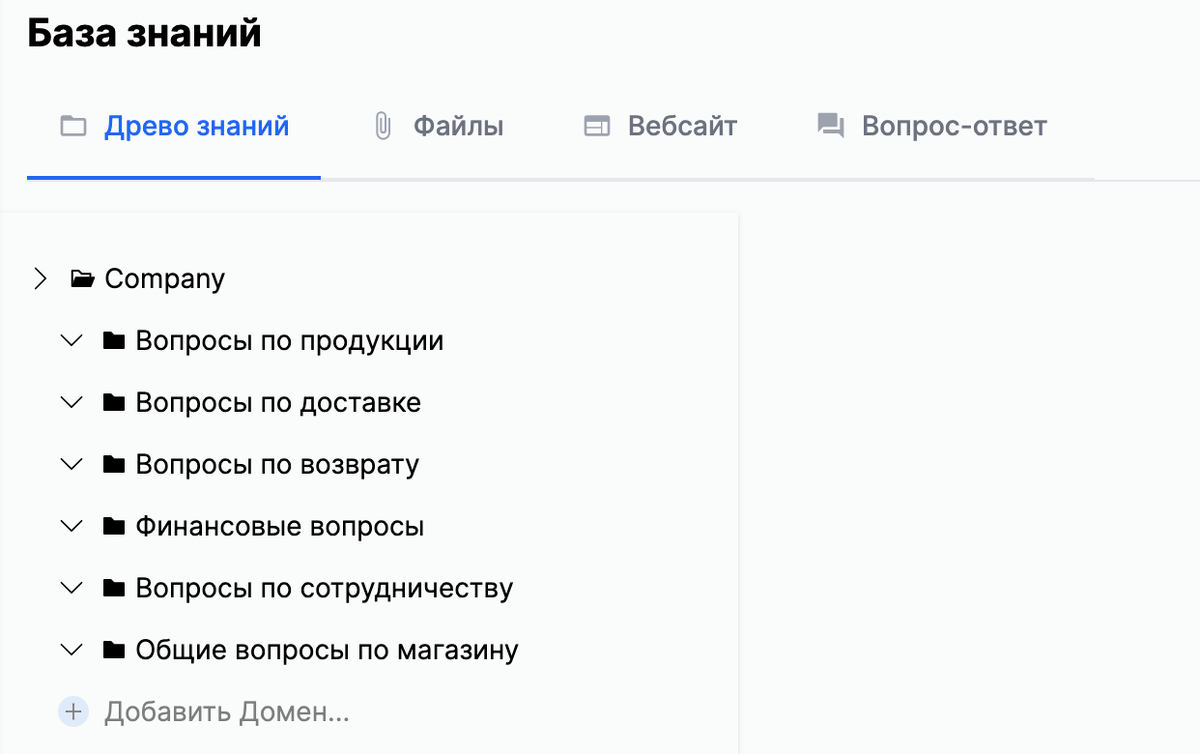The height and width of the screenshot is (754, 1200).
Task: Expand the Финансовые вопросы chevron
Action: [71, 527]
